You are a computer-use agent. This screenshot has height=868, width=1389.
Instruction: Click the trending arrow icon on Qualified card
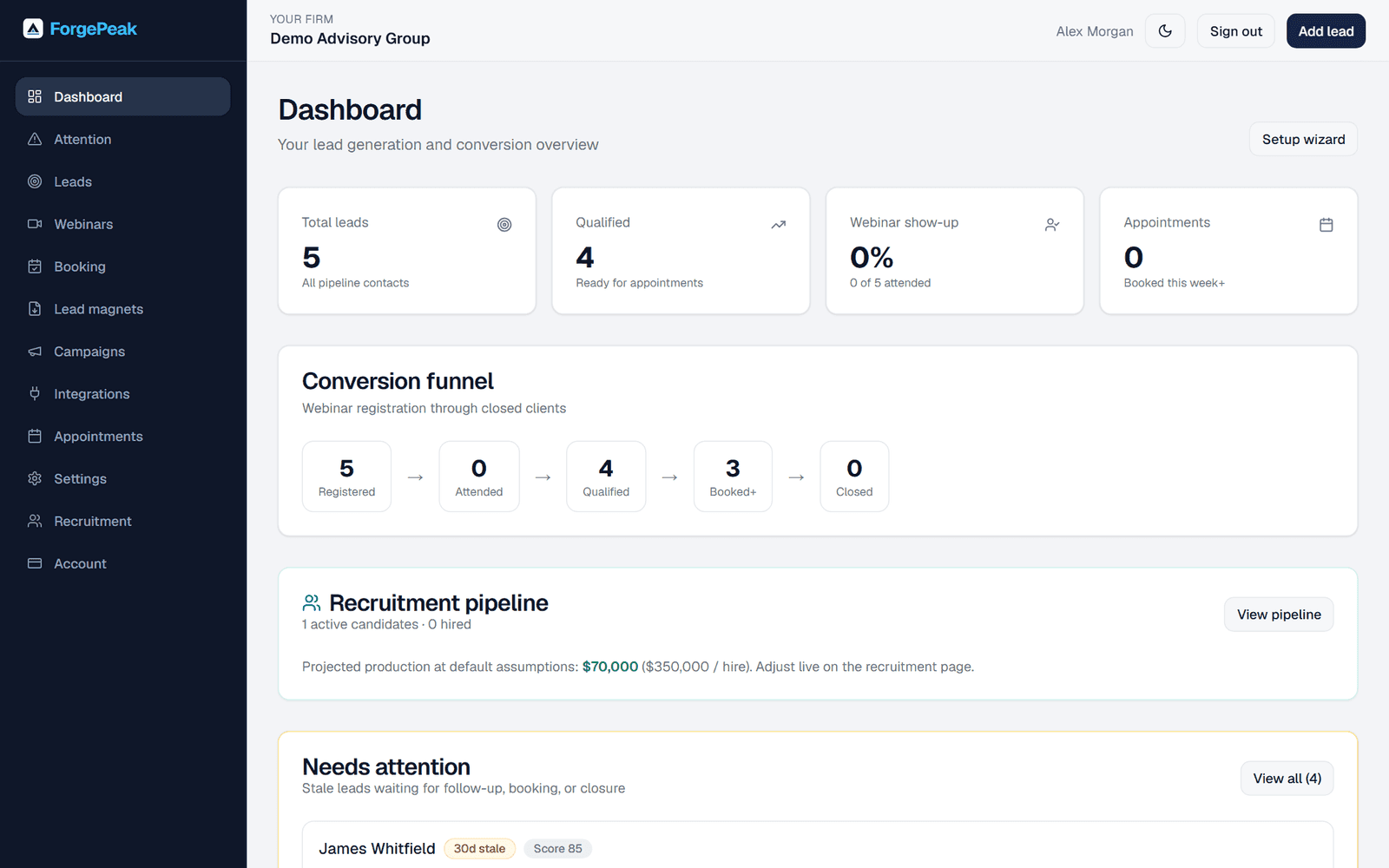tap(779, 225)
